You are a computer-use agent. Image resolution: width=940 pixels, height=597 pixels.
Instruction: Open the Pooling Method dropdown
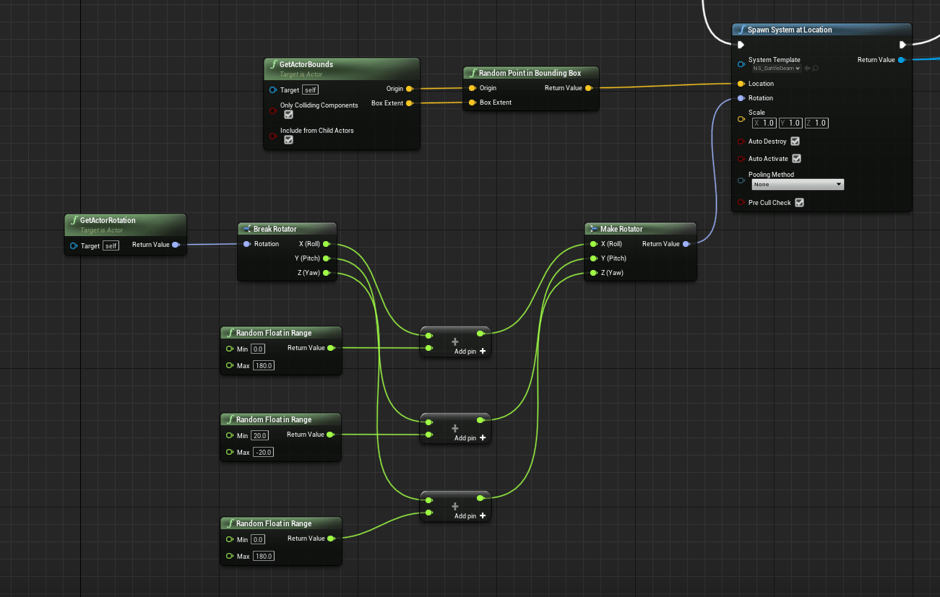797,184
